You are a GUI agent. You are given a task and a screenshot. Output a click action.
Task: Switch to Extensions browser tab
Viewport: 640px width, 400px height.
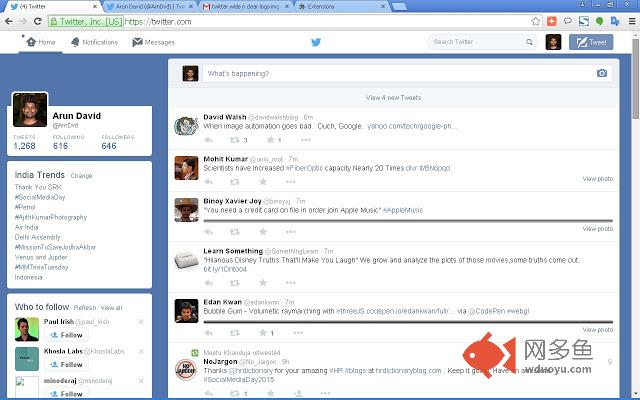341,7
